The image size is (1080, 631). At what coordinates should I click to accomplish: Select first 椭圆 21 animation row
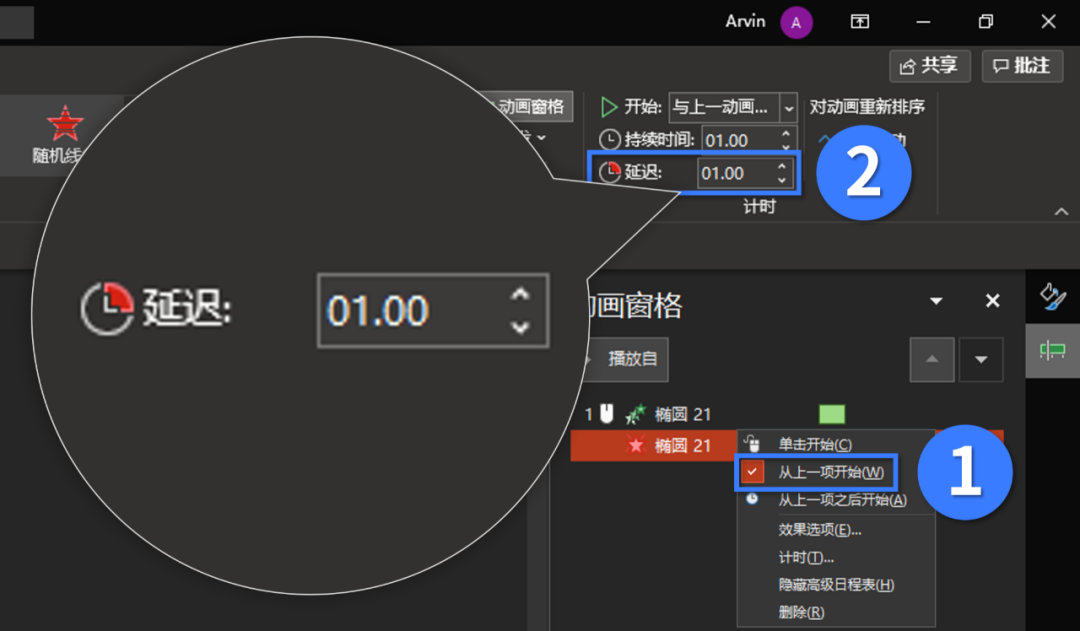787,414
